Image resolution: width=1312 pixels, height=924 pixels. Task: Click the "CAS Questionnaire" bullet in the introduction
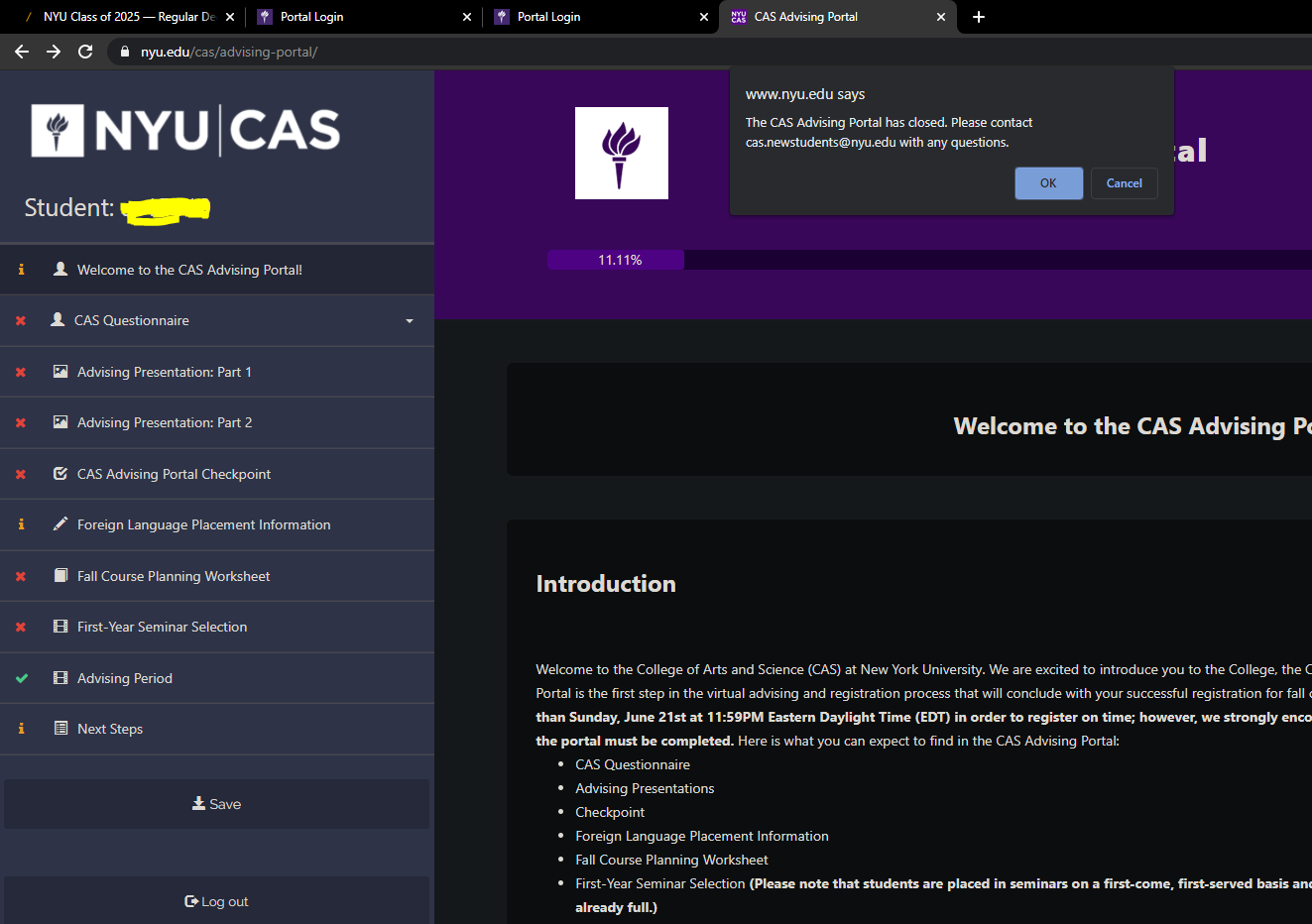(633, 764)
